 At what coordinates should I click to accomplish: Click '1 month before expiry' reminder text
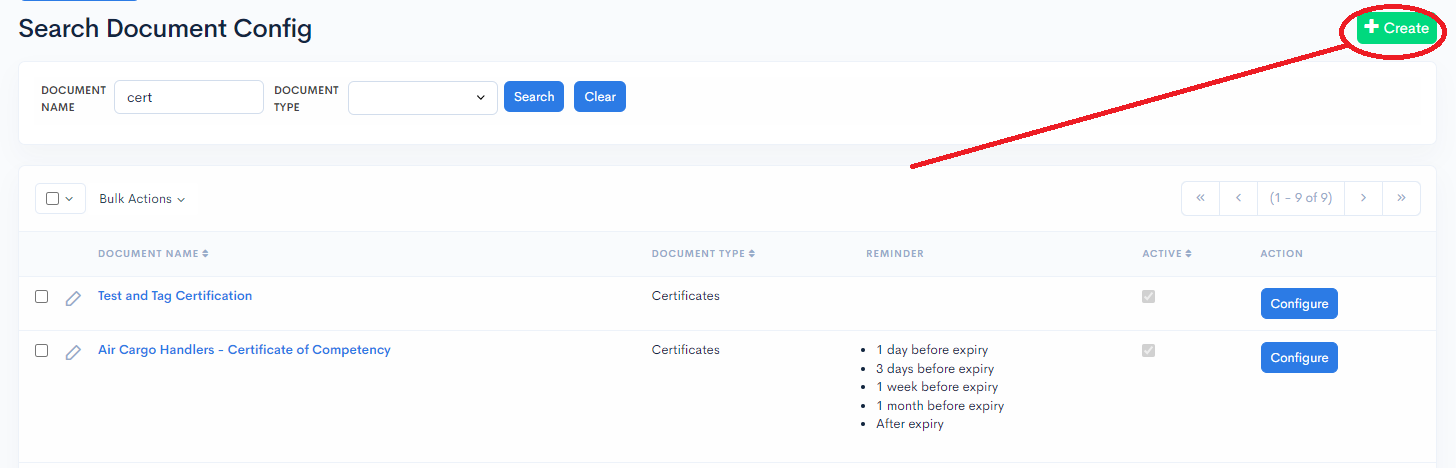[x=940, y=406]
